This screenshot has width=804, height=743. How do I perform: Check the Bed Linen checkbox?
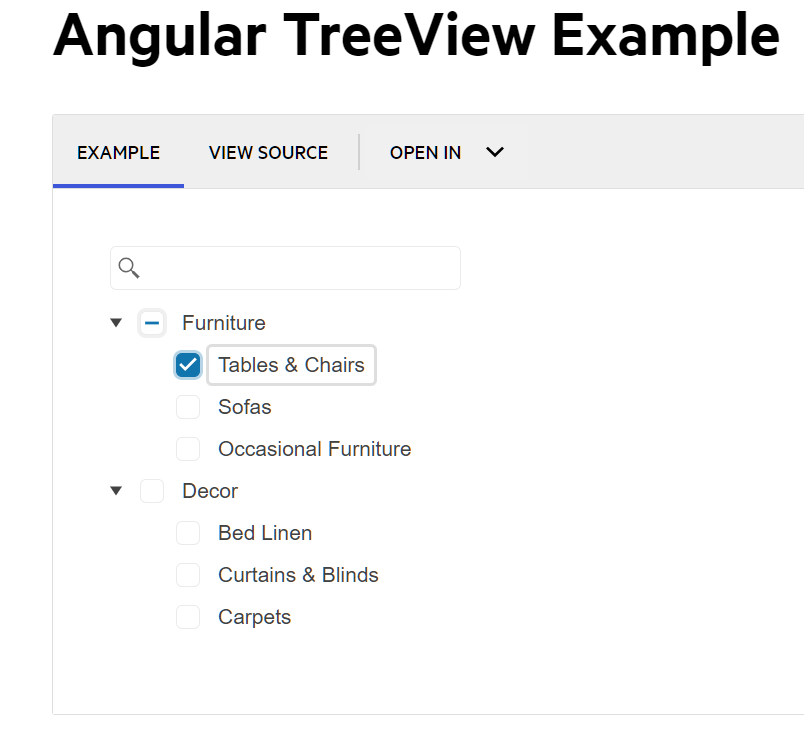[x=188, y=533]
